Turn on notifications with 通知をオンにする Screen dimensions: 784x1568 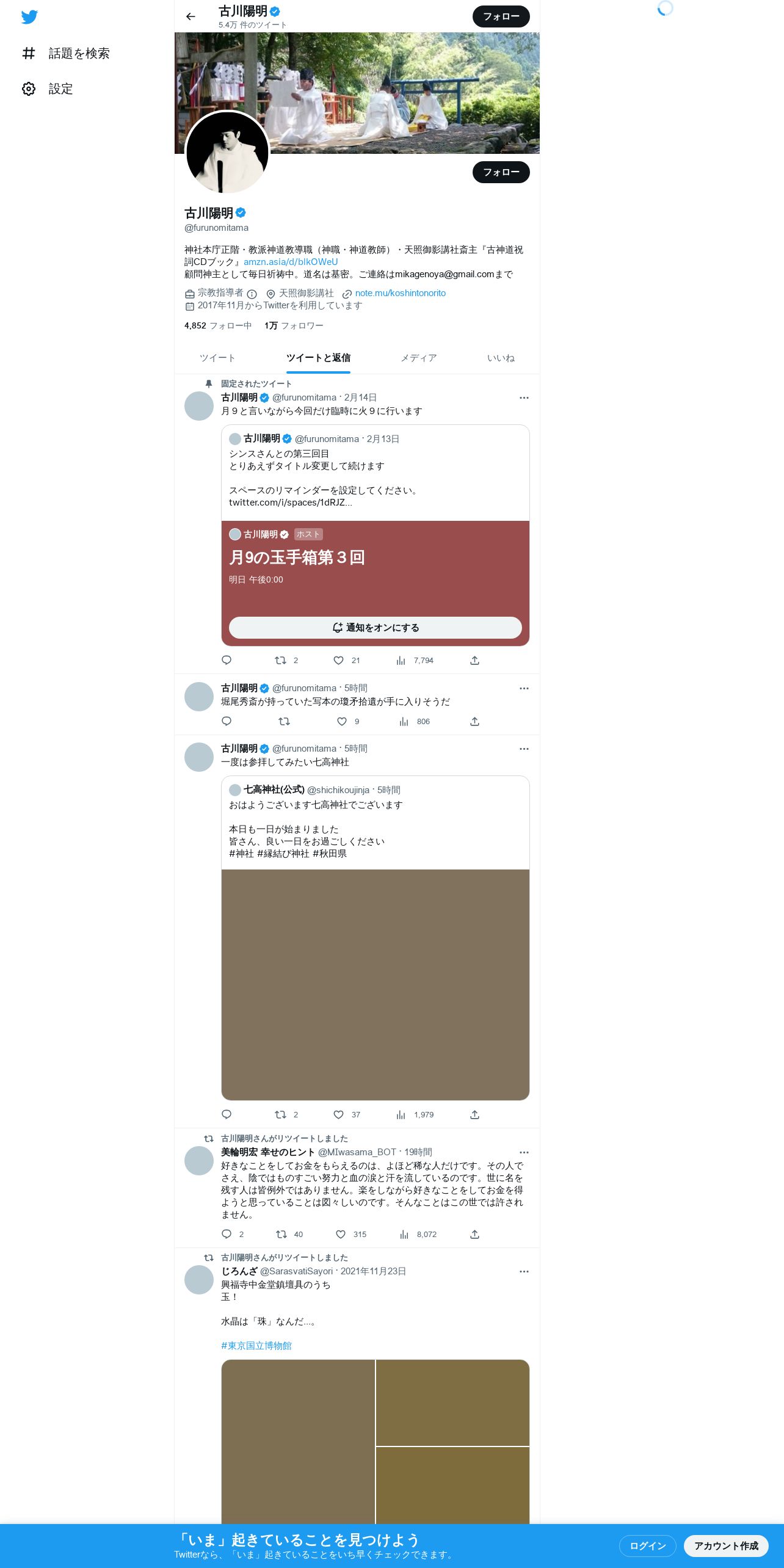pos(375,628)
